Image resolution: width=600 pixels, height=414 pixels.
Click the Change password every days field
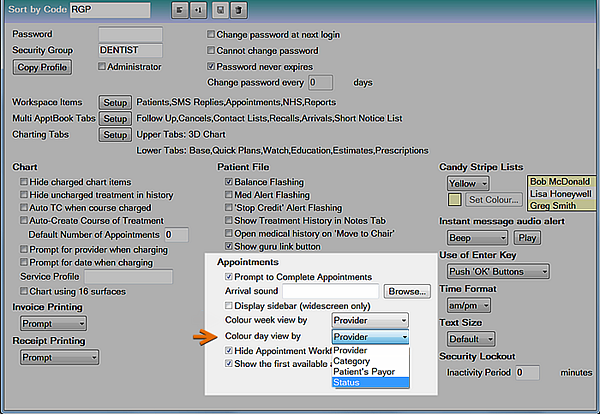321,82
